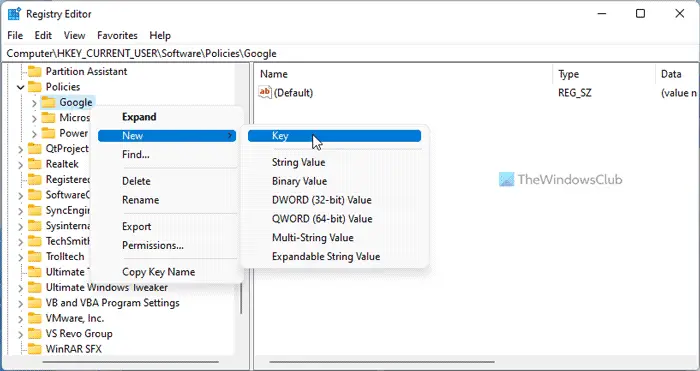
Task: Click the WinRAR SFX folder icon
Action: tap(34, 349)
